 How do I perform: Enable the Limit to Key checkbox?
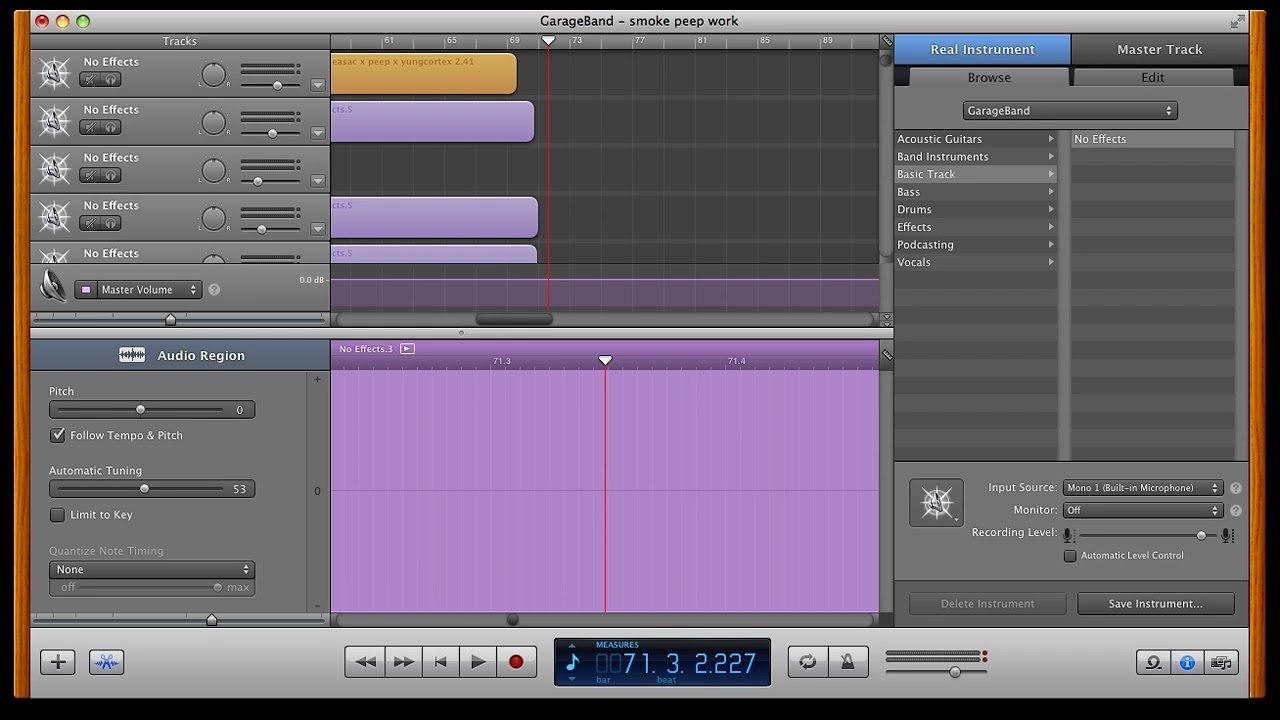[58, 515]
